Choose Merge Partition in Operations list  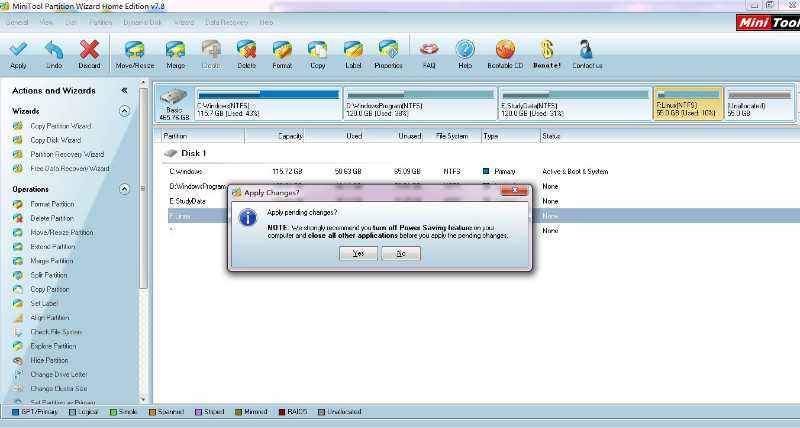[52, 261]
